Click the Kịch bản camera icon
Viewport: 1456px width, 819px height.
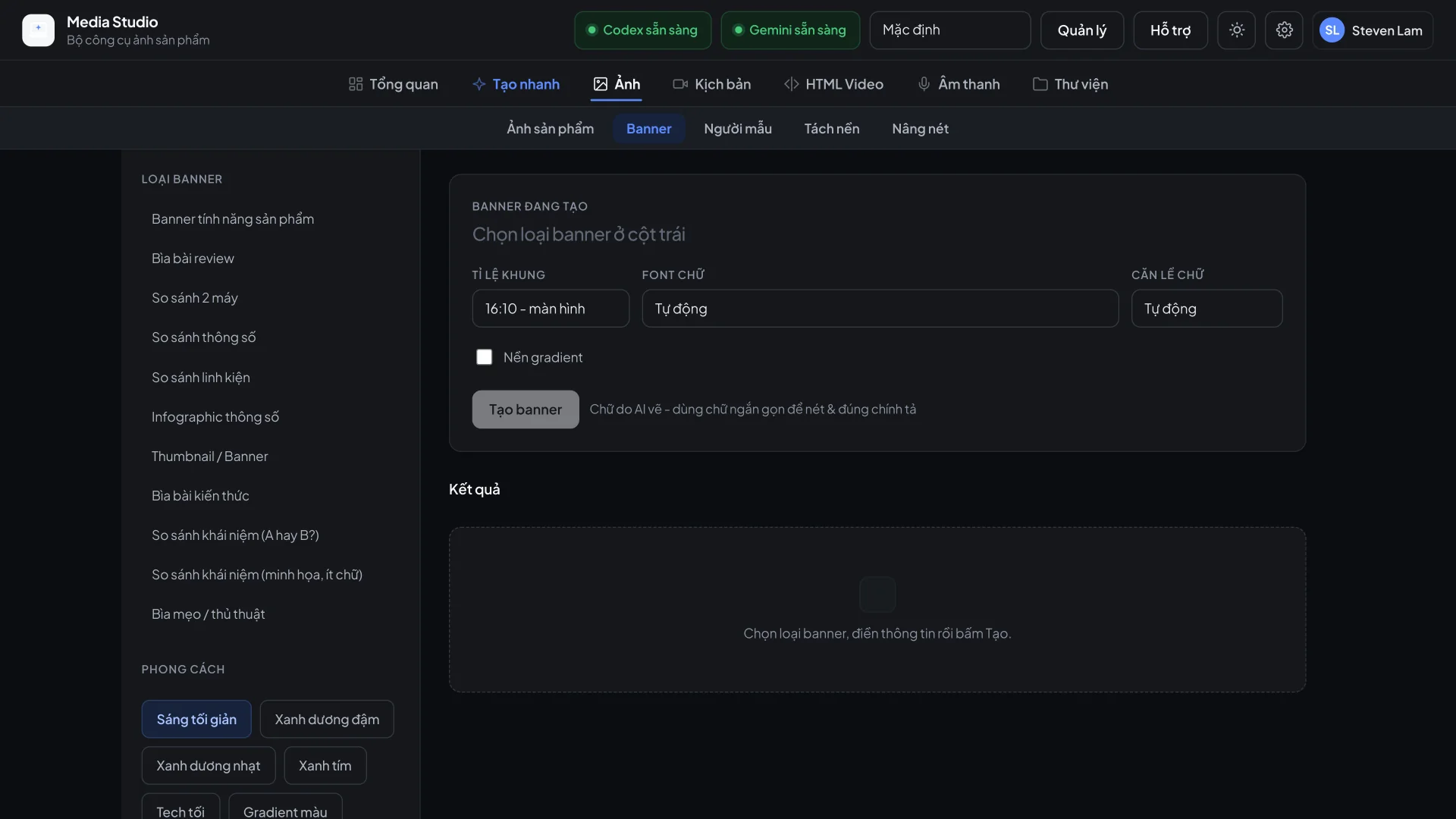pos(680,84)
